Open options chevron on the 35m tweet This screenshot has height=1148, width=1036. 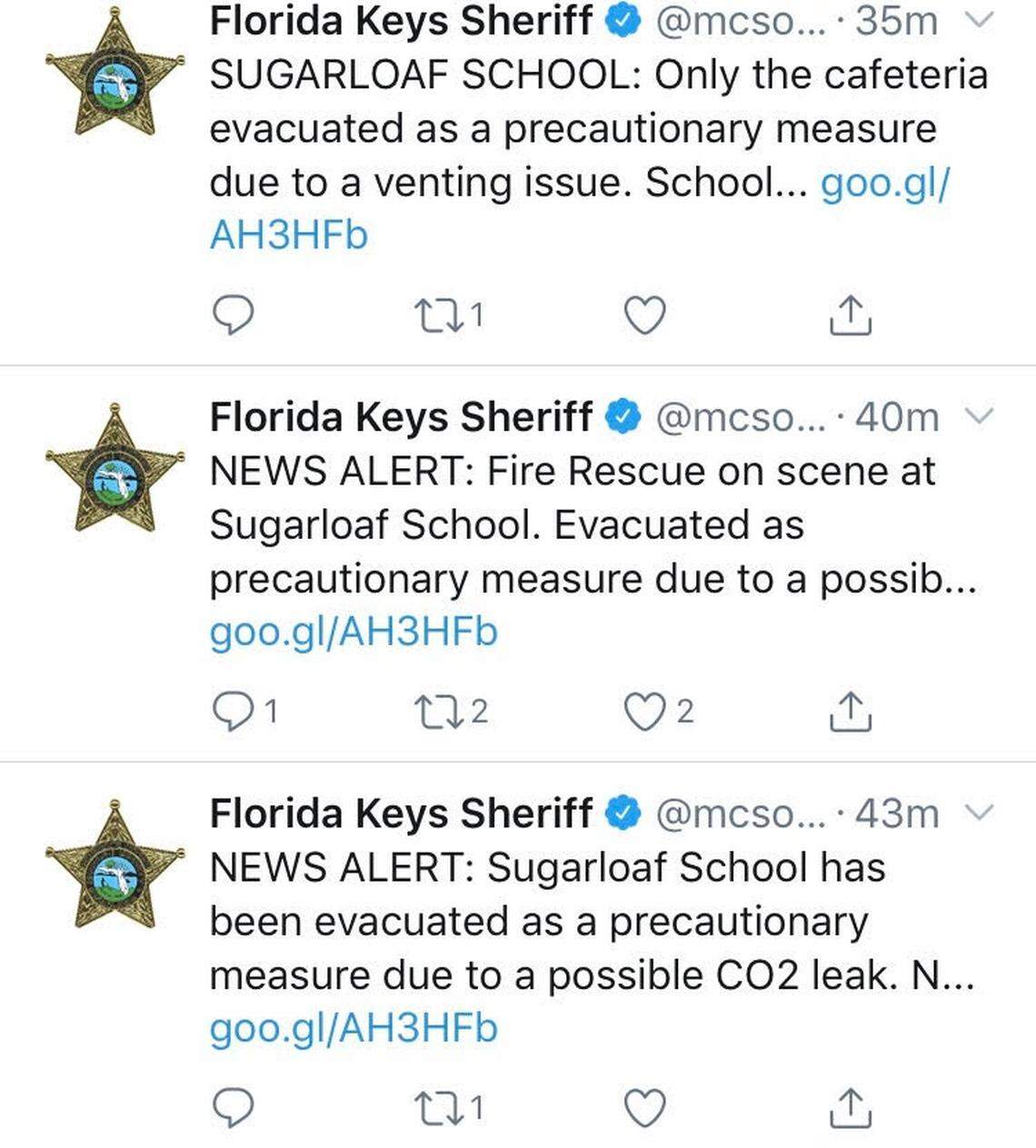(981, 21)
